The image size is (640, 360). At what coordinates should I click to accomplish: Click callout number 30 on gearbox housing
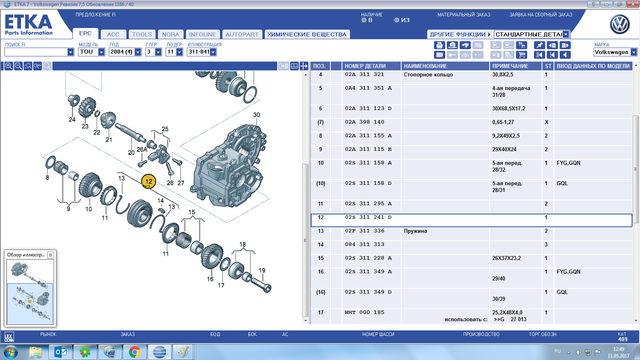coord(256,115)
